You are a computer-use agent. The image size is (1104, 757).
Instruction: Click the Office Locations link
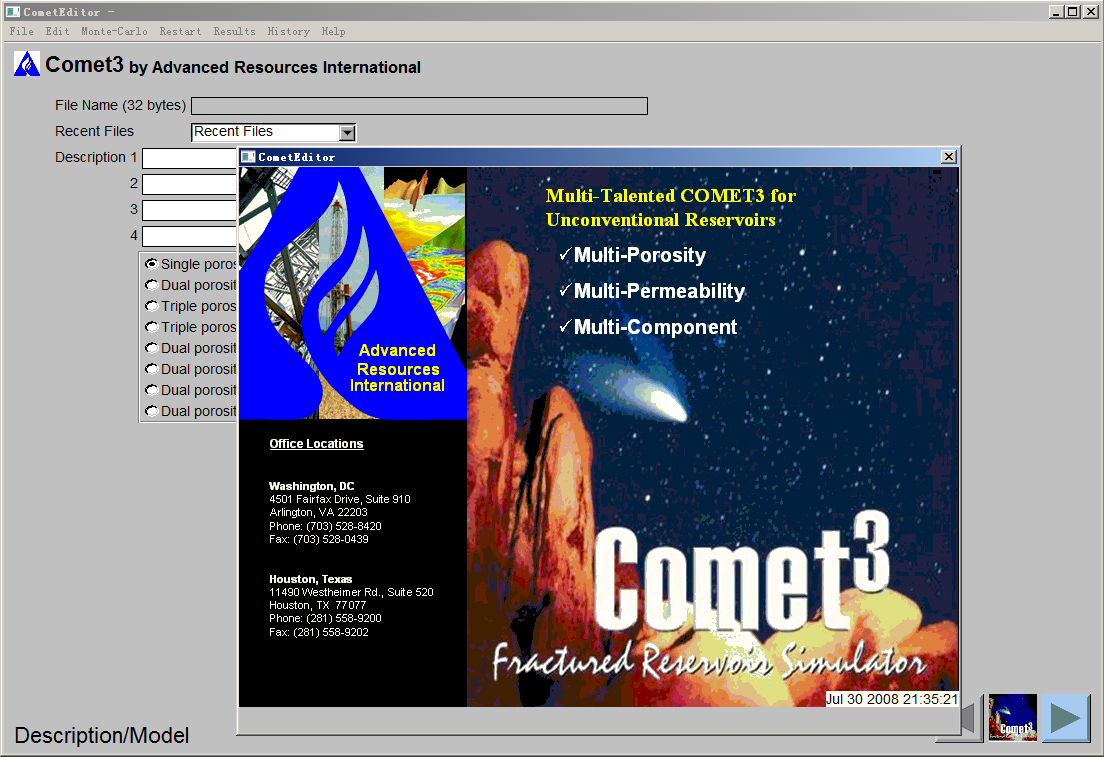coord(316,444)
